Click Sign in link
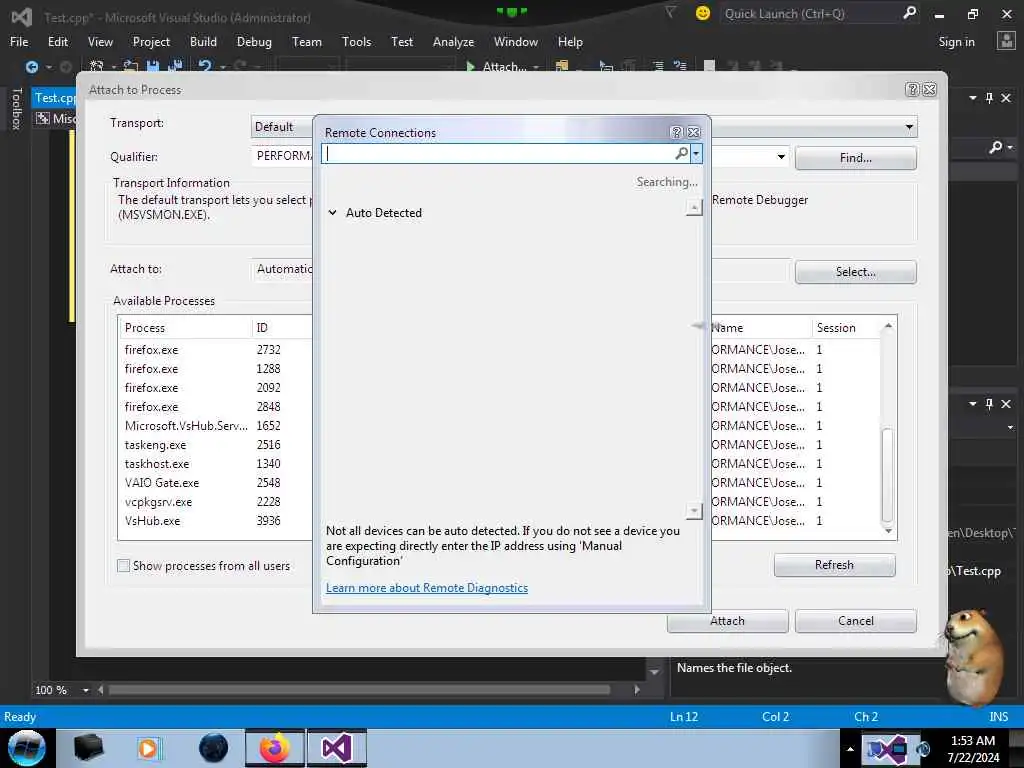The width and height of the screenshot is (1024, 768). (956, 41)
